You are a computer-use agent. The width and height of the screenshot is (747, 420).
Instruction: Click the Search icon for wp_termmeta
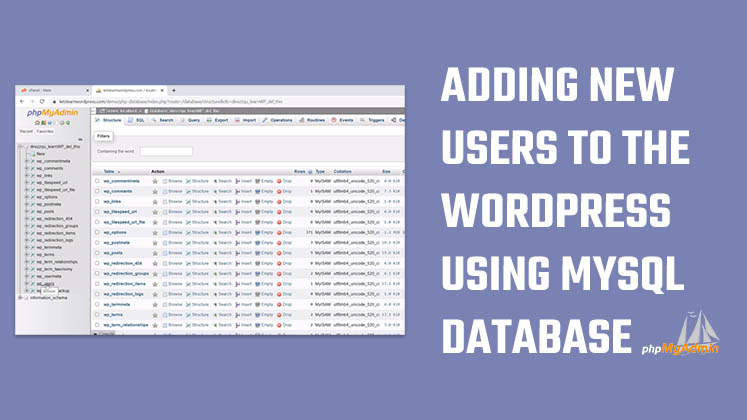(x=215, y=305)
